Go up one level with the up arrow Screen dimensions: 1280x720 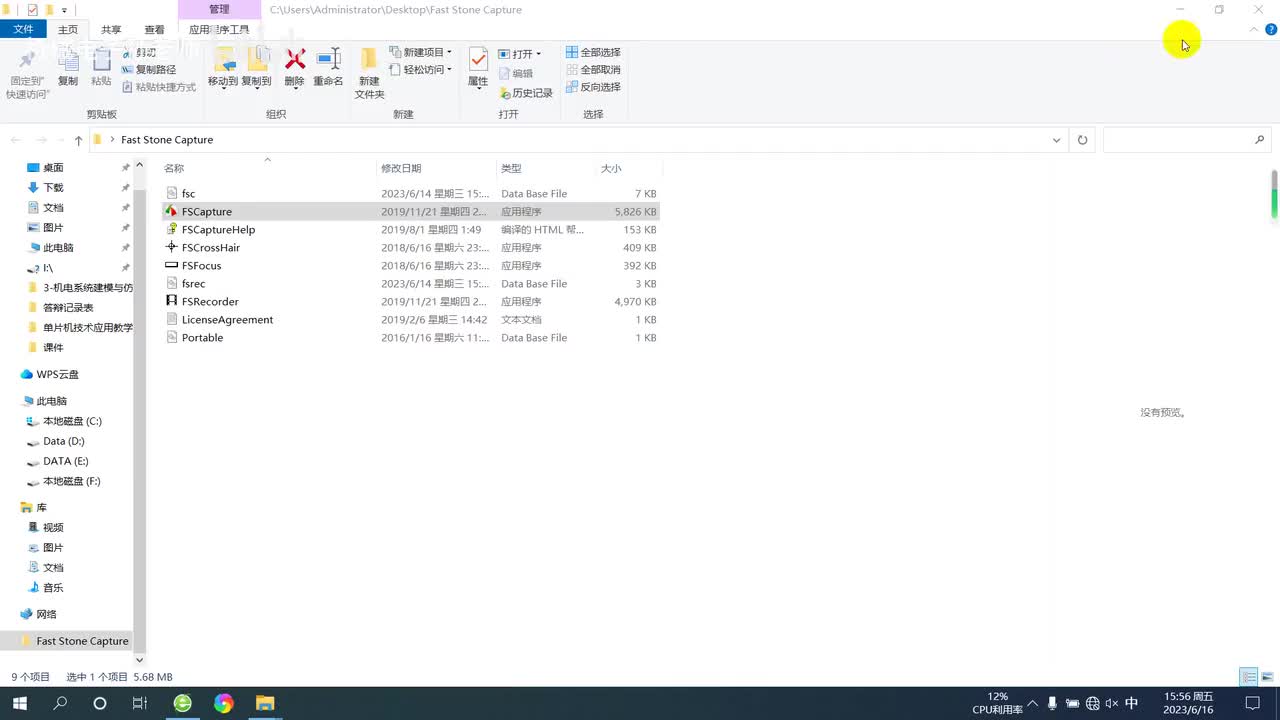tap(78, 140)
